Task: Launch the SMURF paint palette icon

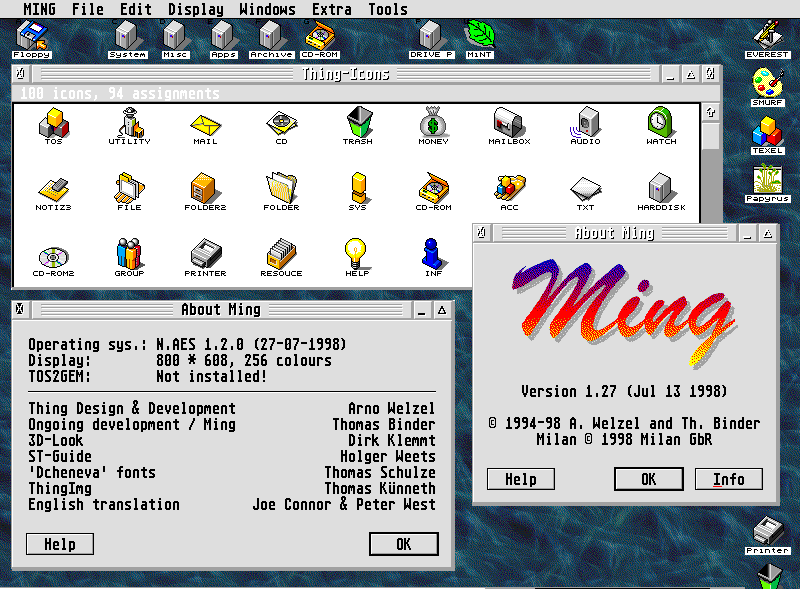Action: click(x=767, y=87)
